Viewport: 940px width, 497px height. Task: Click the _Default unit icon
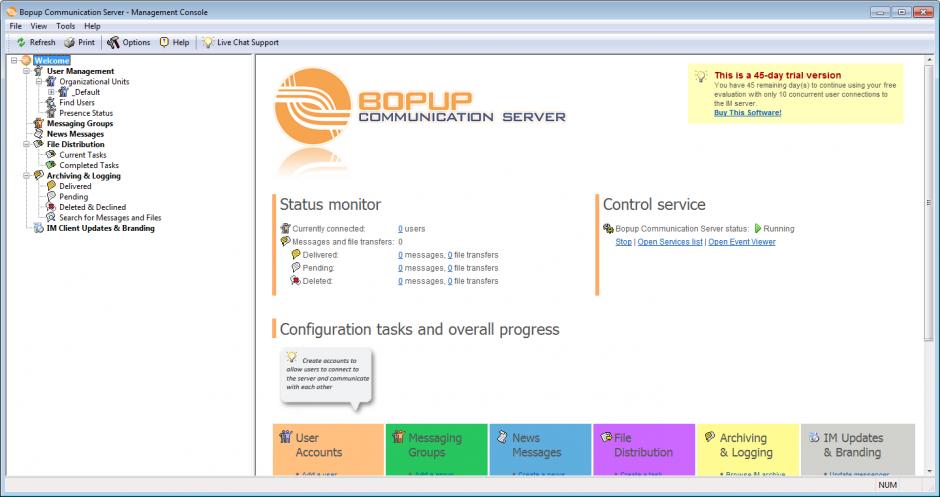pyautogui.click(x=64, y=92)
